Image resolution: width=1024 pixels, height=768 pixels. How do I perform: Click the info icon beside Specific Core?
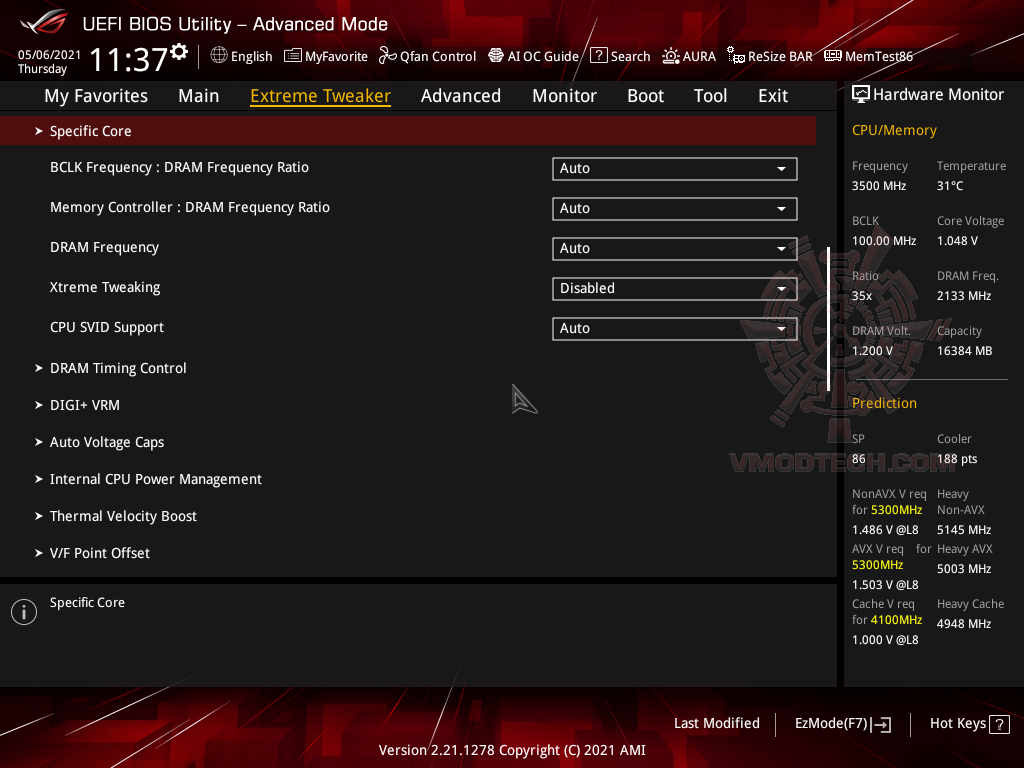[x=24, y=612]
